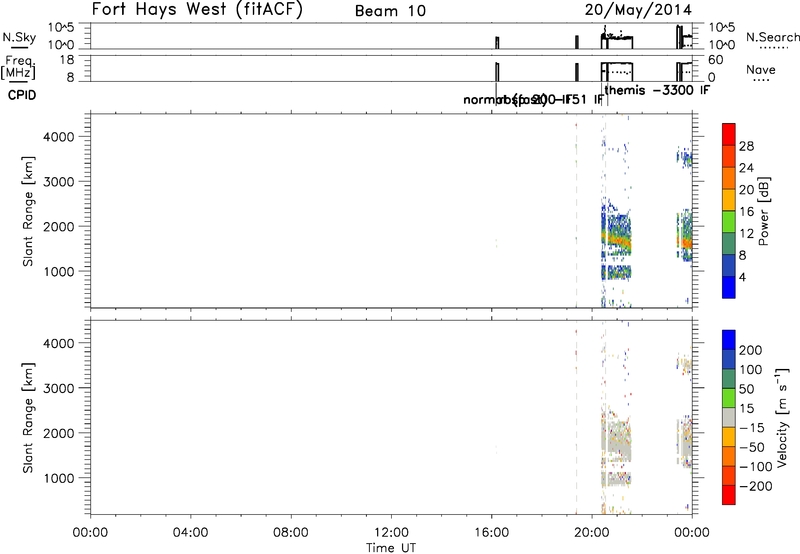Click the orange power echo band near 21:00

617,240
